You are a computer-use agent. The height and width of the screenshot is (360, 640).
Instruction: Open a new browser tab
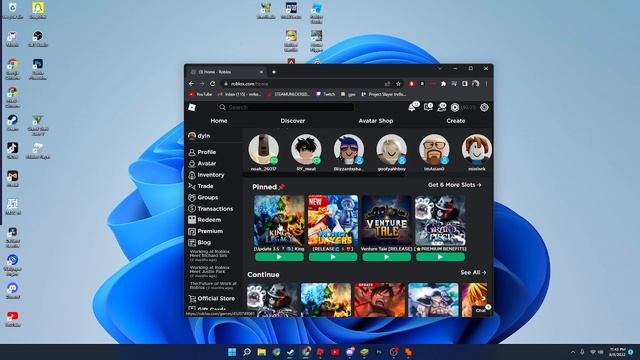[x=274, y=72]
